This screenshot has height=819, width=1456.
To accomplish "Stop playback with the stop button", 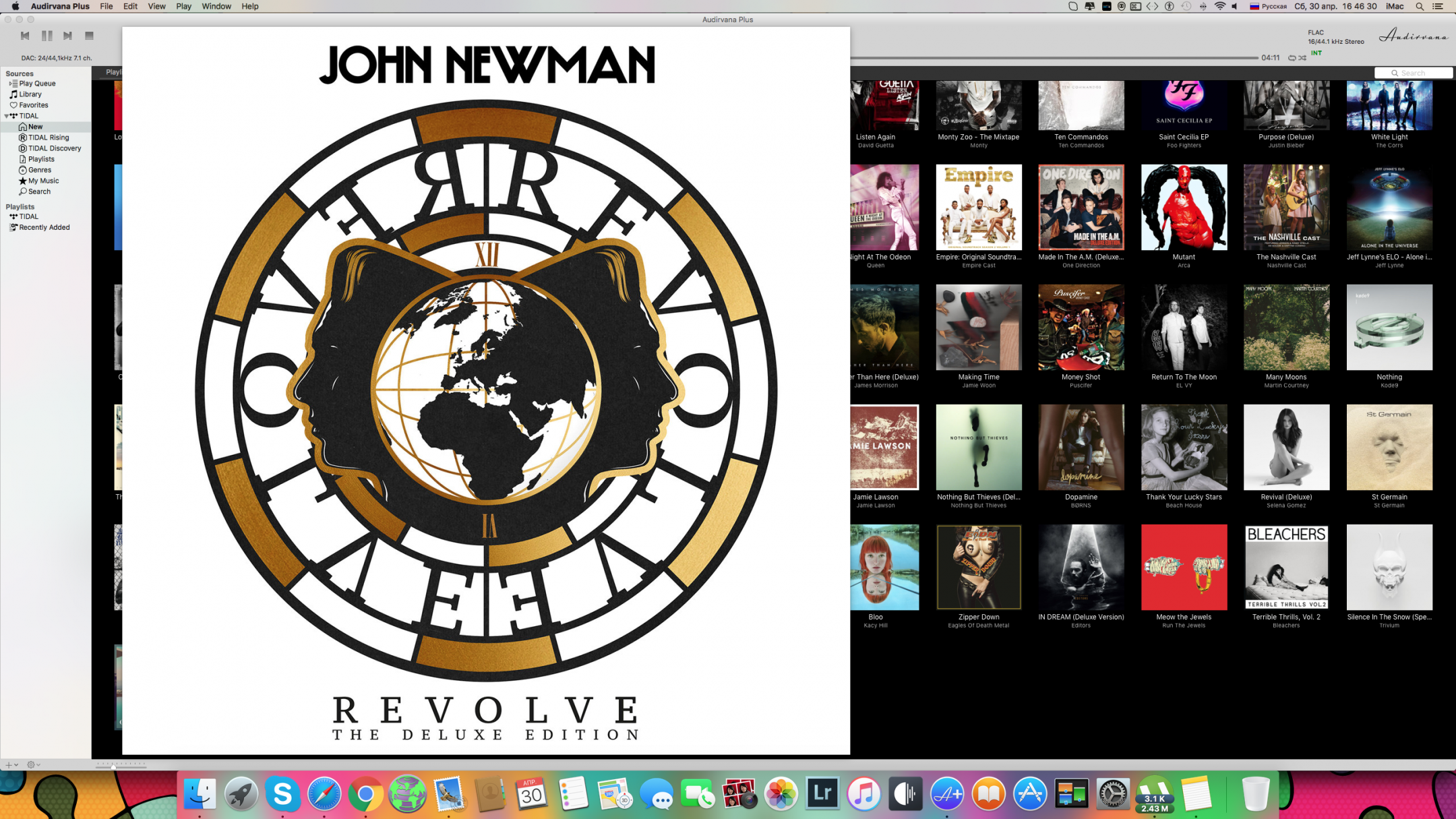I will (89, 36).
